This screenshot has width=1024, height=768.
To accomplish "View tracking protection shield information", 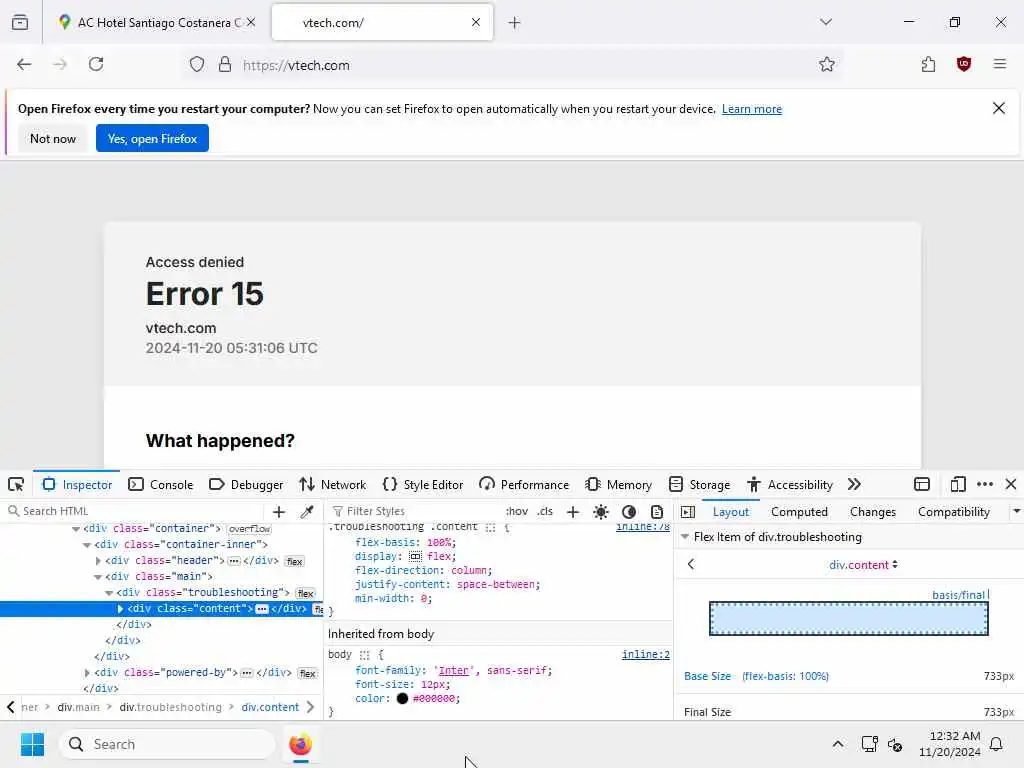I will (x=197, y=64).
